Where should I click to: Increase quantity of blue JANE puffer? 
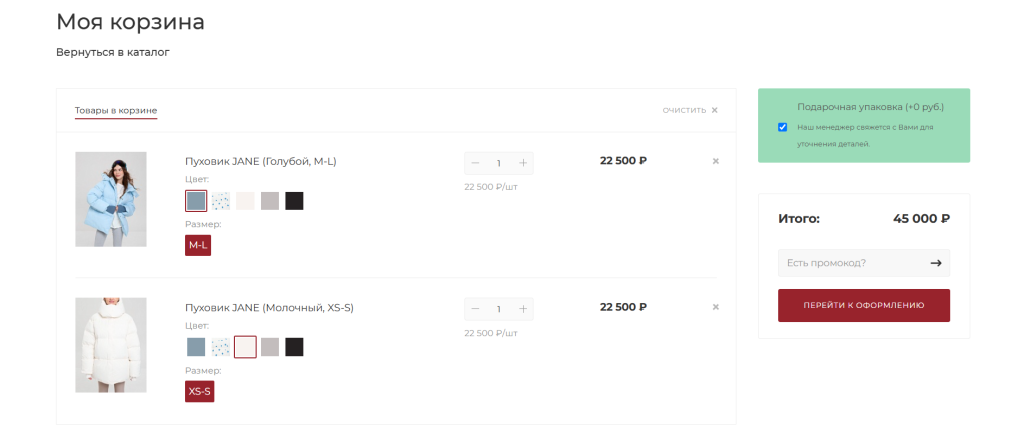tap(523, 163)
